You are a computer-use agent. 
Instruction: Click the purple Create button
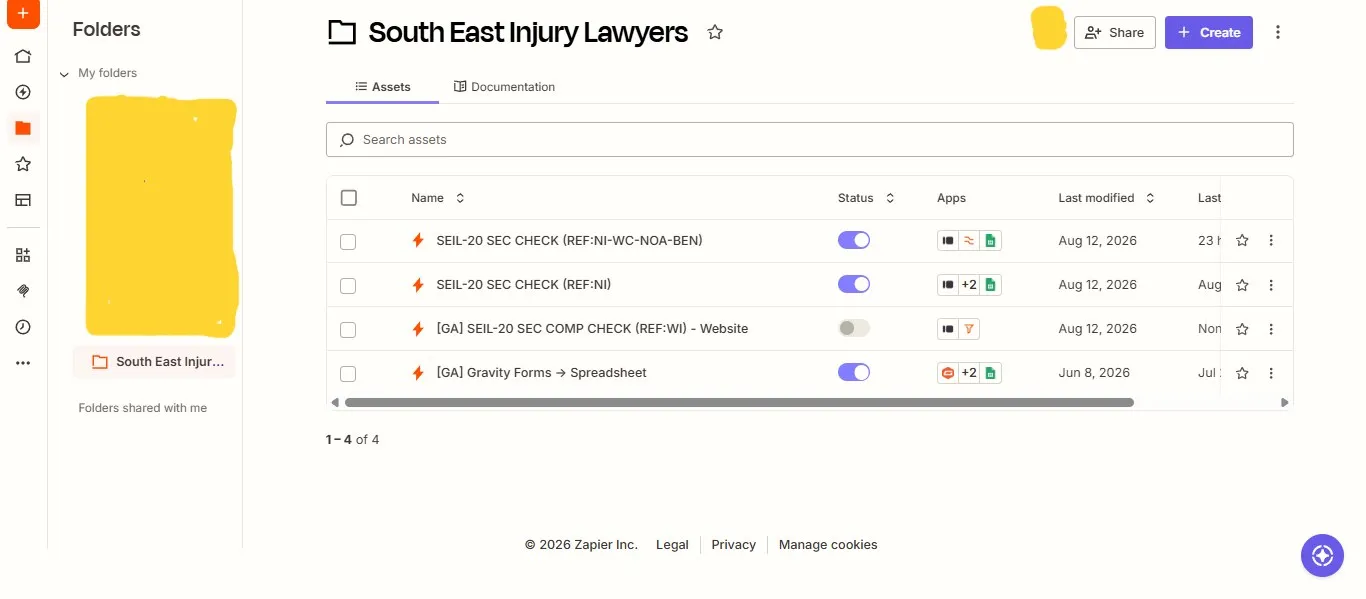pyautogui.click(x=1208, y=32)
